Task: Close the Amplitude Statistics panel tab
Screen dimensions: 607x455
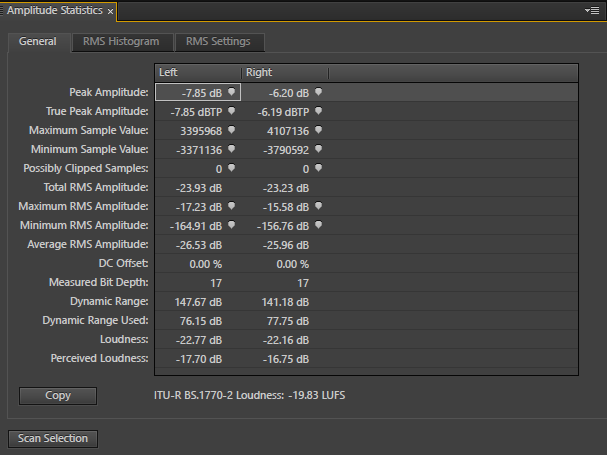Action: coord(110,12)
